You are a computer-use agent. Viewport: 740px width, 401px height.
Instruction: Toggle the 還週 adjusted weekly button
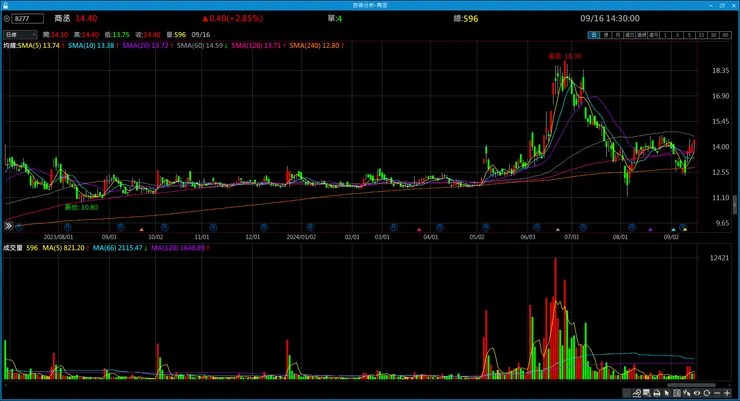(641, 35)
